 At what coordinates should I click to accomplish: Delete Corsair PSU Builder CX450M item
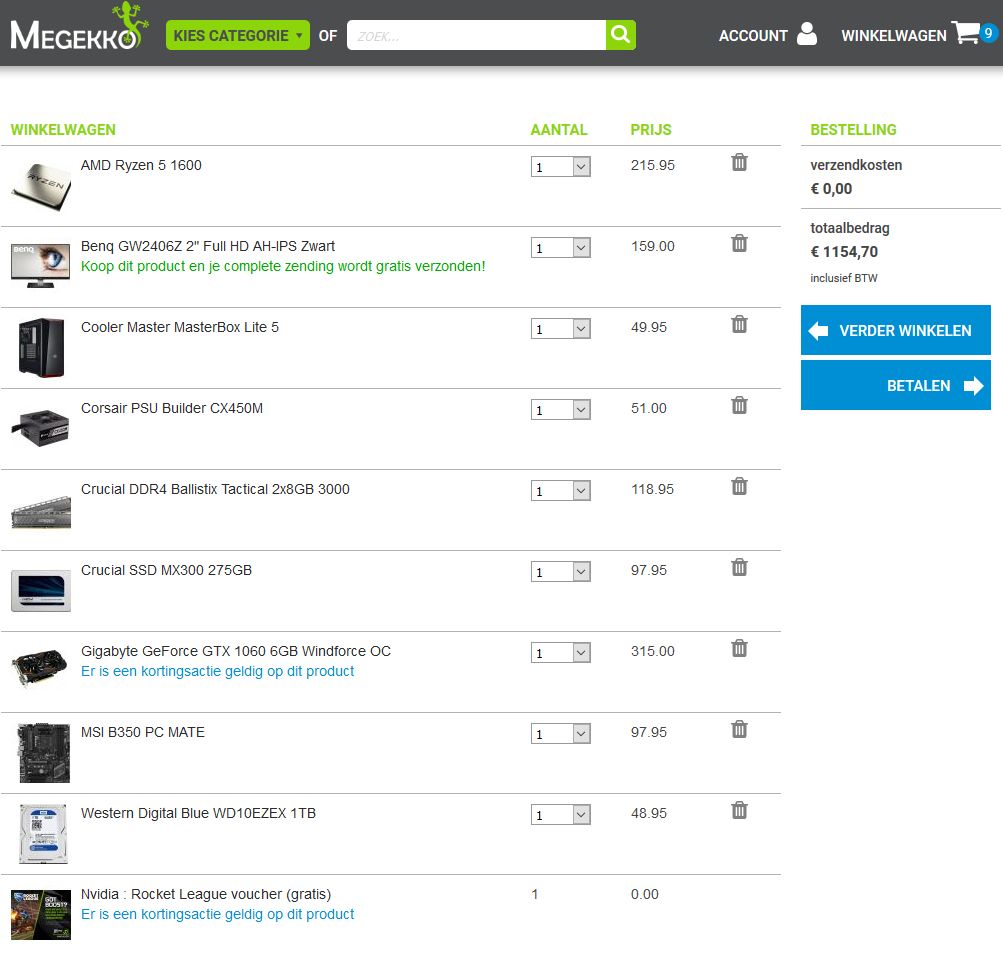(739, 406)
